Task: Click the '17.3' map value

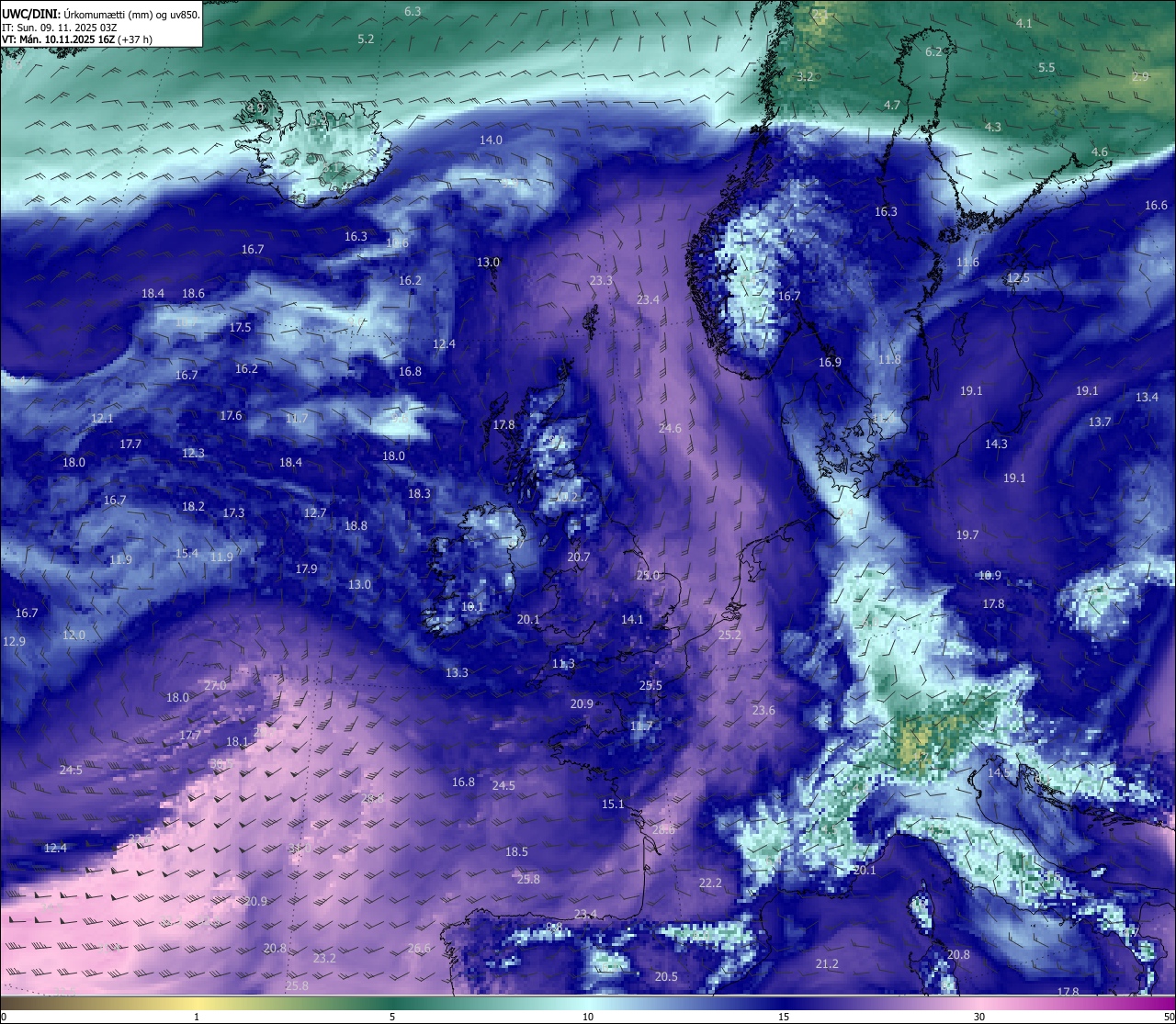Action: (x=233, y=512)
